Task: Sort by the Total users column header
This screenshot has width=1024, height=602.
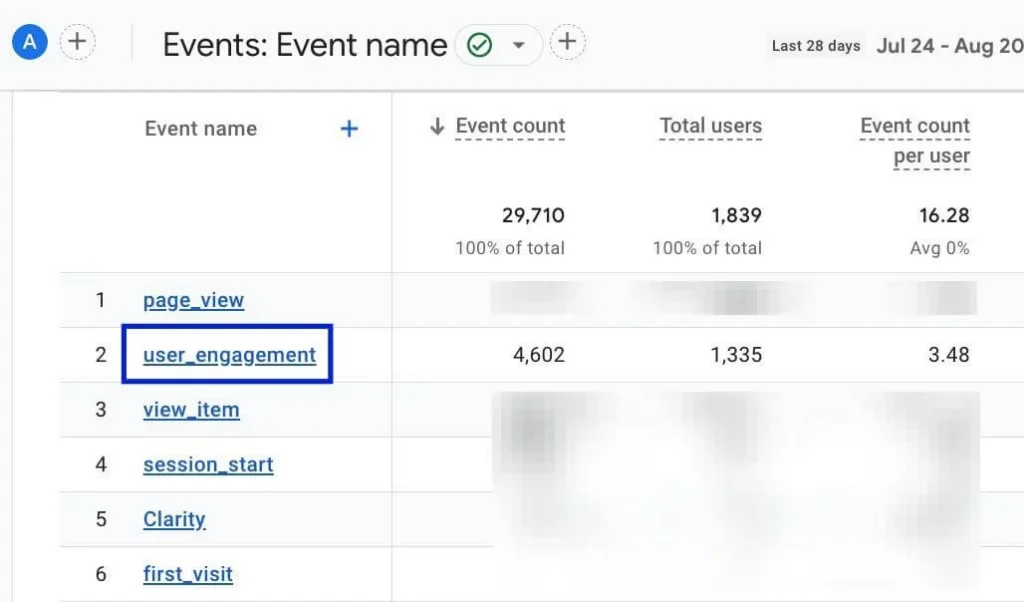Action: [x=710, y=125]
